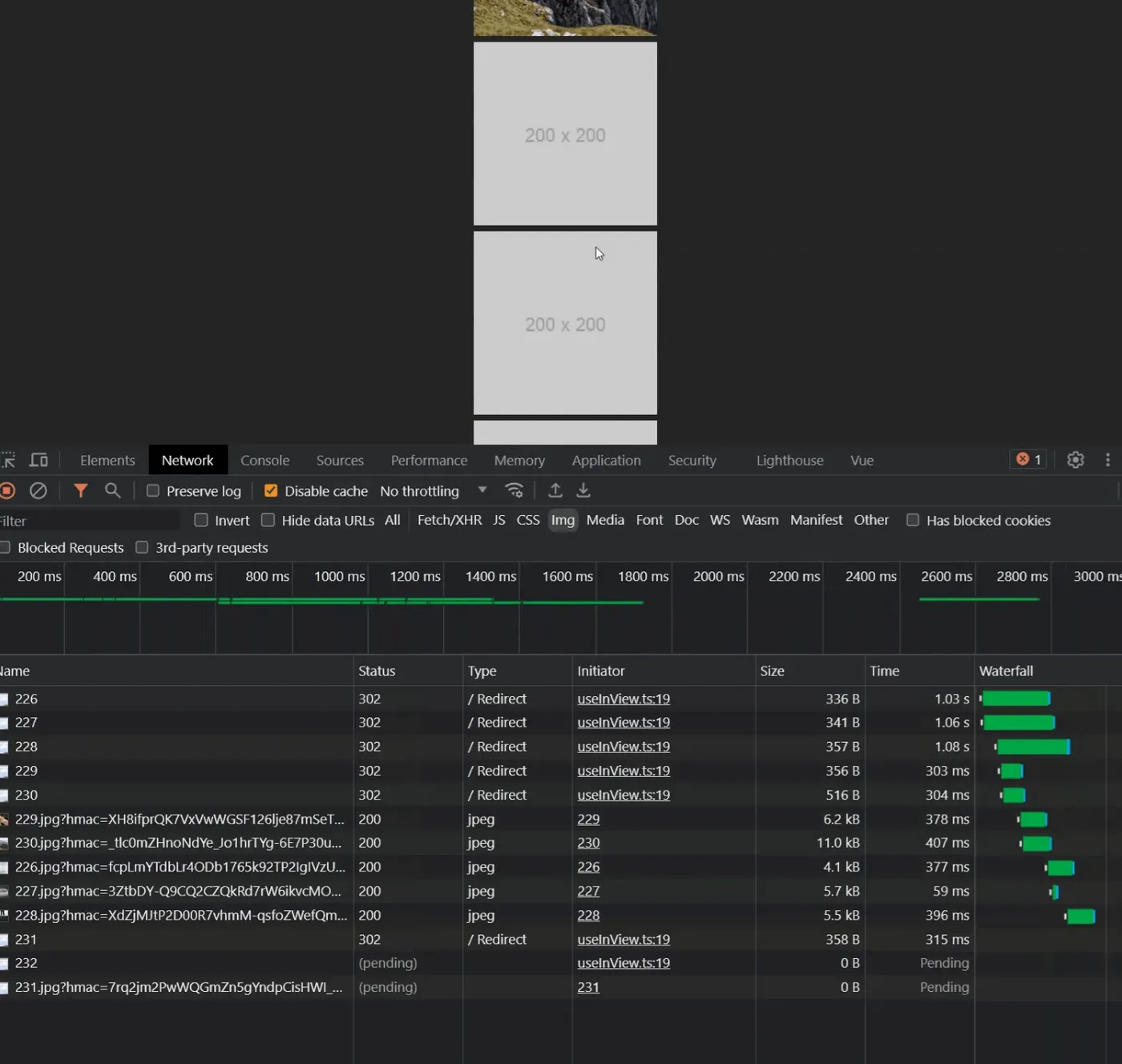The height and width of the screenshot is (1064, 1122).
Task: Open the Vue devtools tab
Action: click(862, 460)
